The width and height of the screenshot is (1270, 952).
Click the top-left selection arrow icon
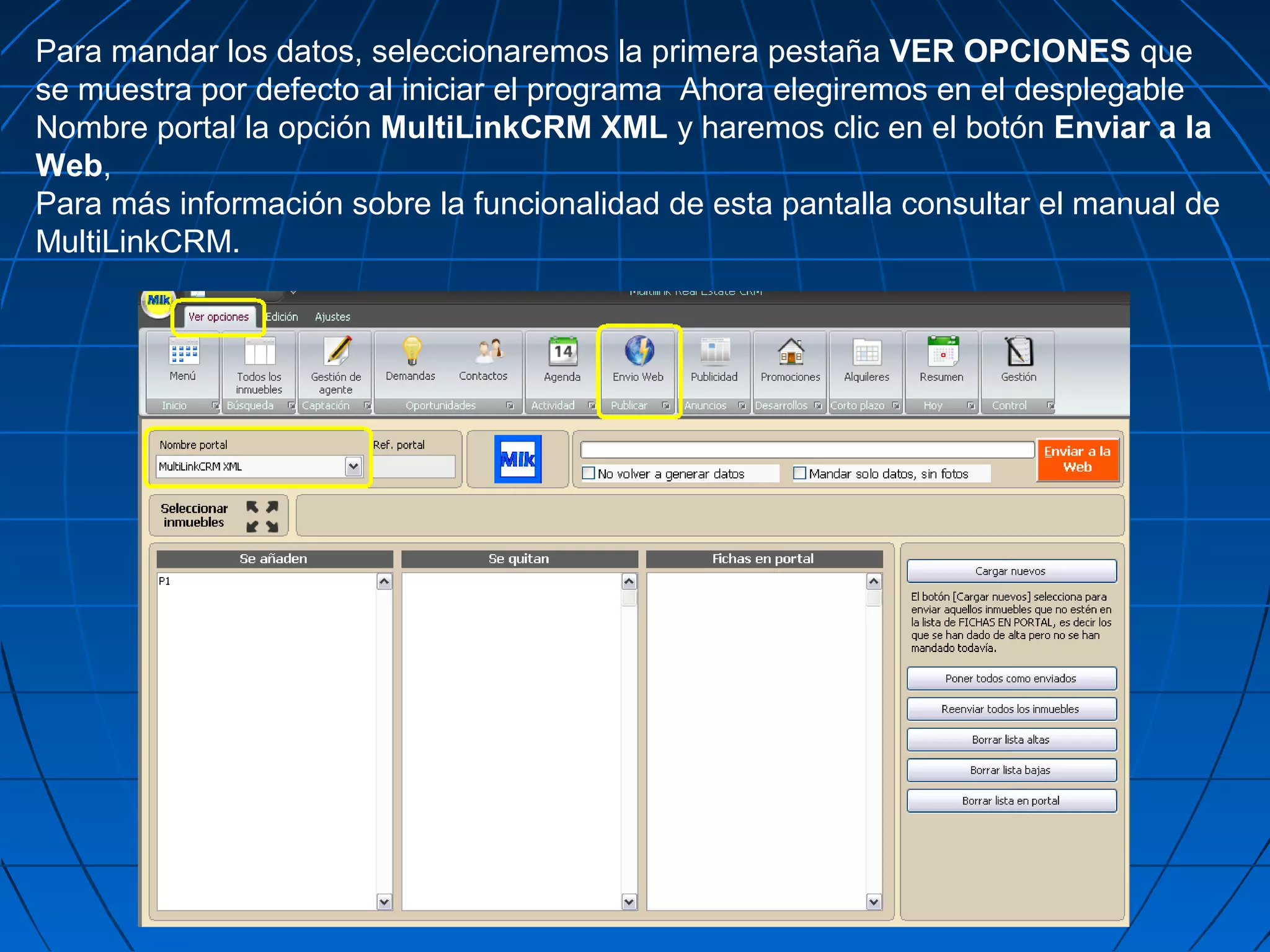click(252, 507)
